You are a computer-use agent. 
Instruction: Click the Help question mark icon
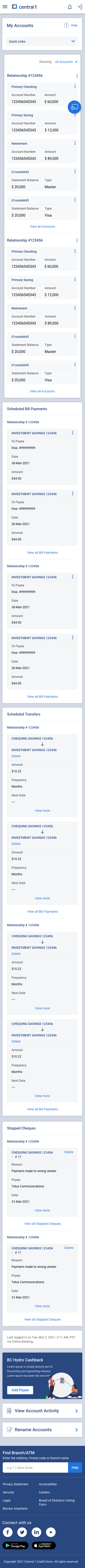(x=66, y=25)
